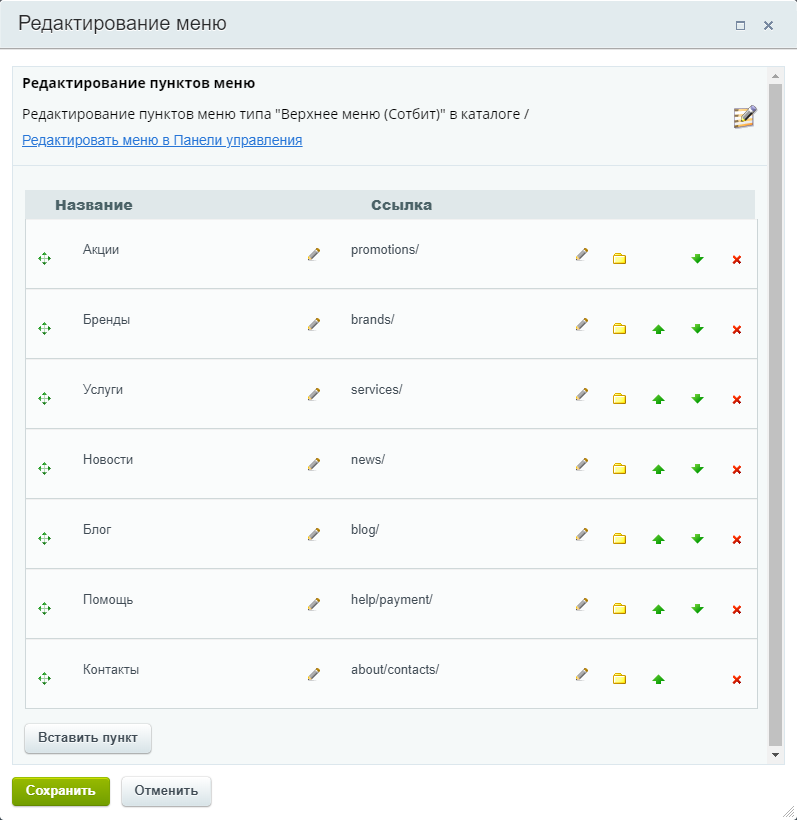Open folder browser for news/ link

pyautogui.click(x=619, y=469)
